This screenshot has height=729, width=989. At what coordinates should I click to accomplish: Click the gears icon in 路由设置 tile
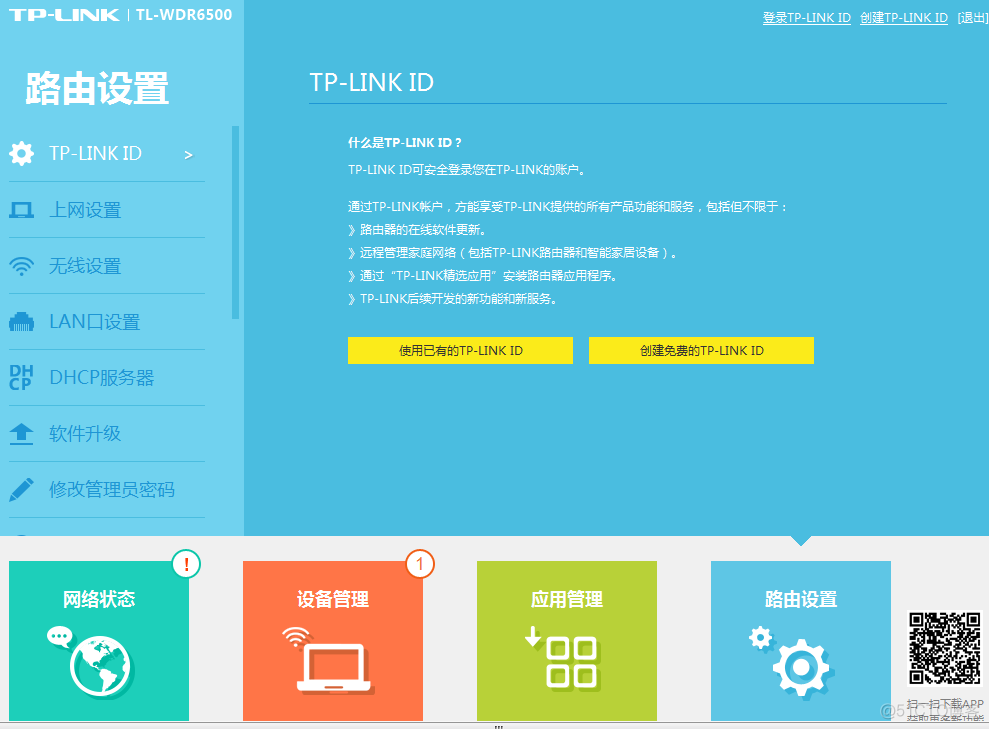tap(792, 661)
